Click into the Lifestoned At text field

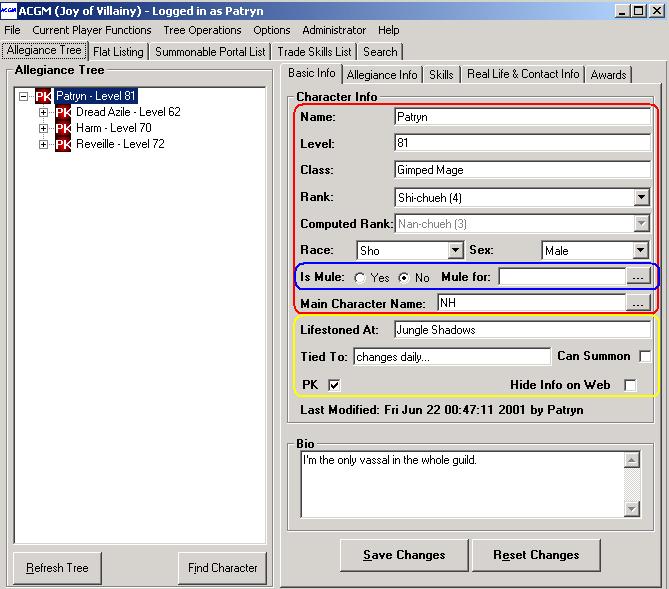pyautogui.click(x=521, y=329)
